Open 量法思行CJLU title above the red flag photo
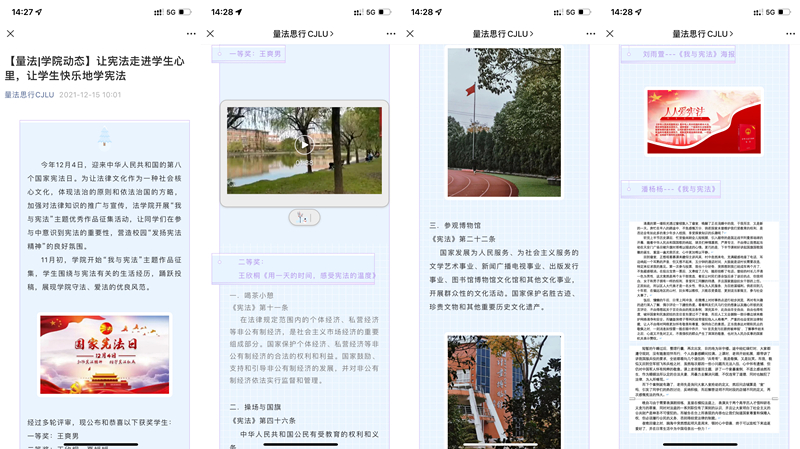The height and width of the screenshot is (449, 800). pyautogui.click(x=503, y=34)
